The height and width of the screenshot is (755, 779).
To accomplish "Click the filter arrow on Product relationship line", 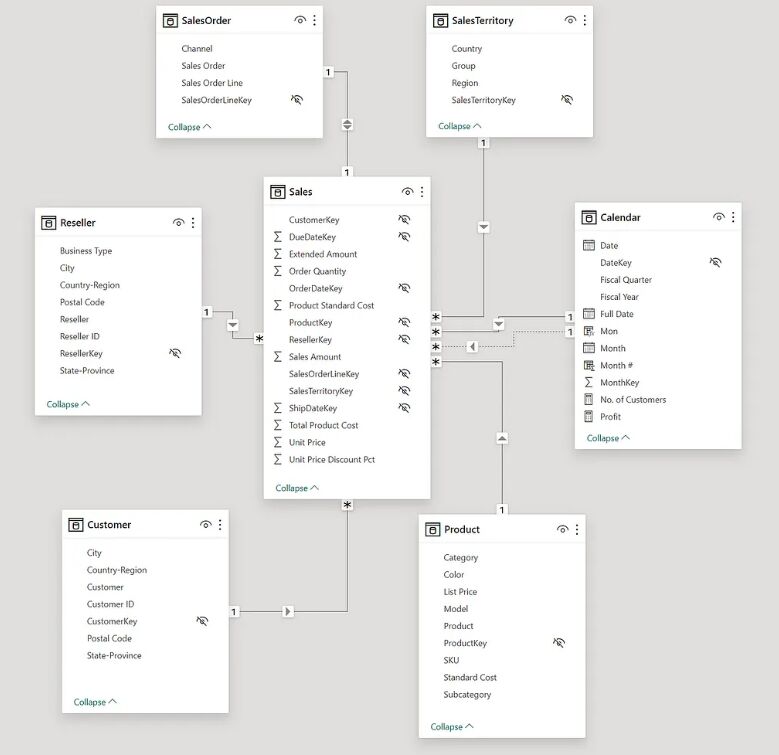I will click(502, 438).
